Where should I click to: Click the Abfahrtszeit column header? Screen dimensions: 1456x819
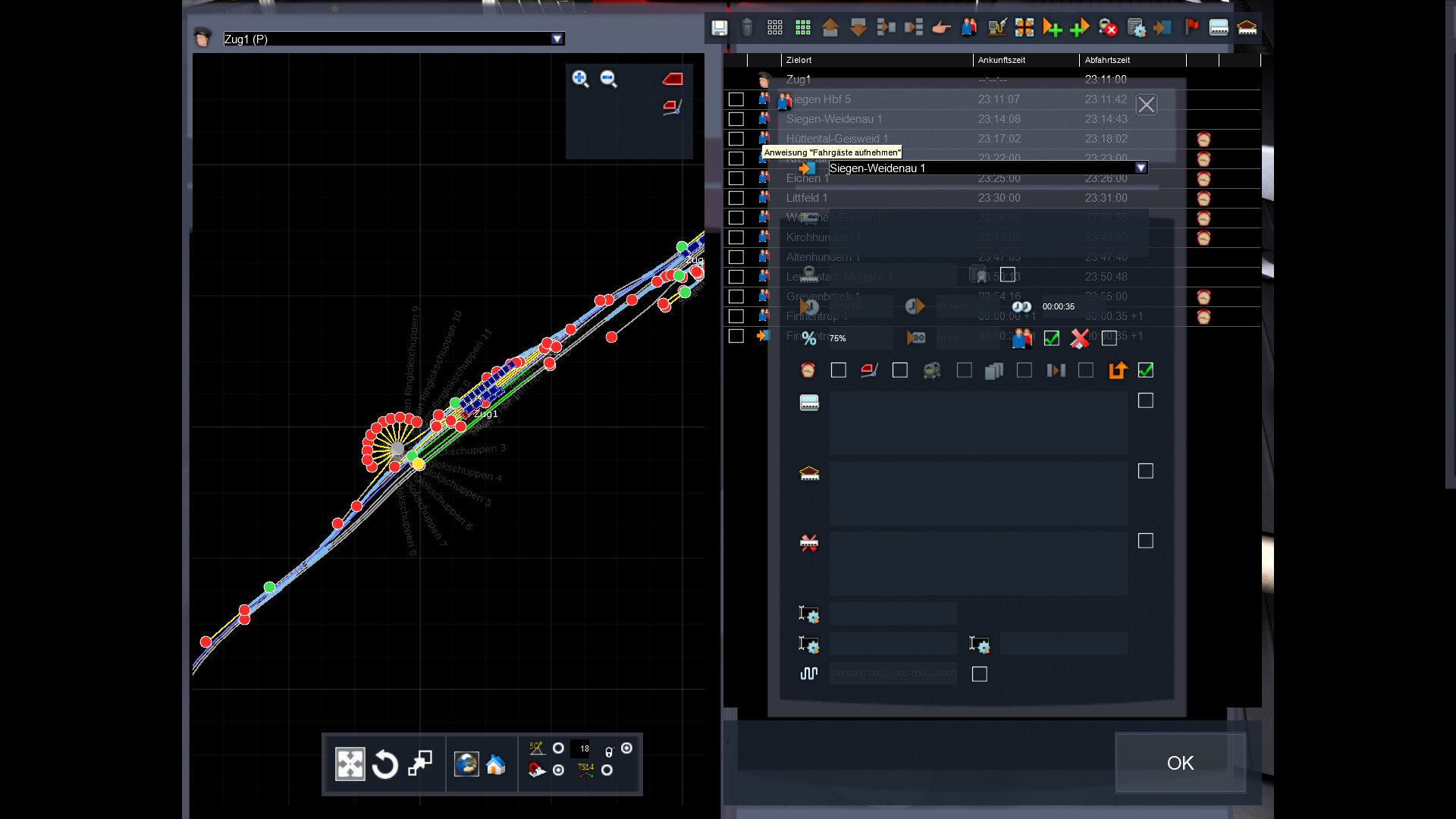pos(1107,60)
